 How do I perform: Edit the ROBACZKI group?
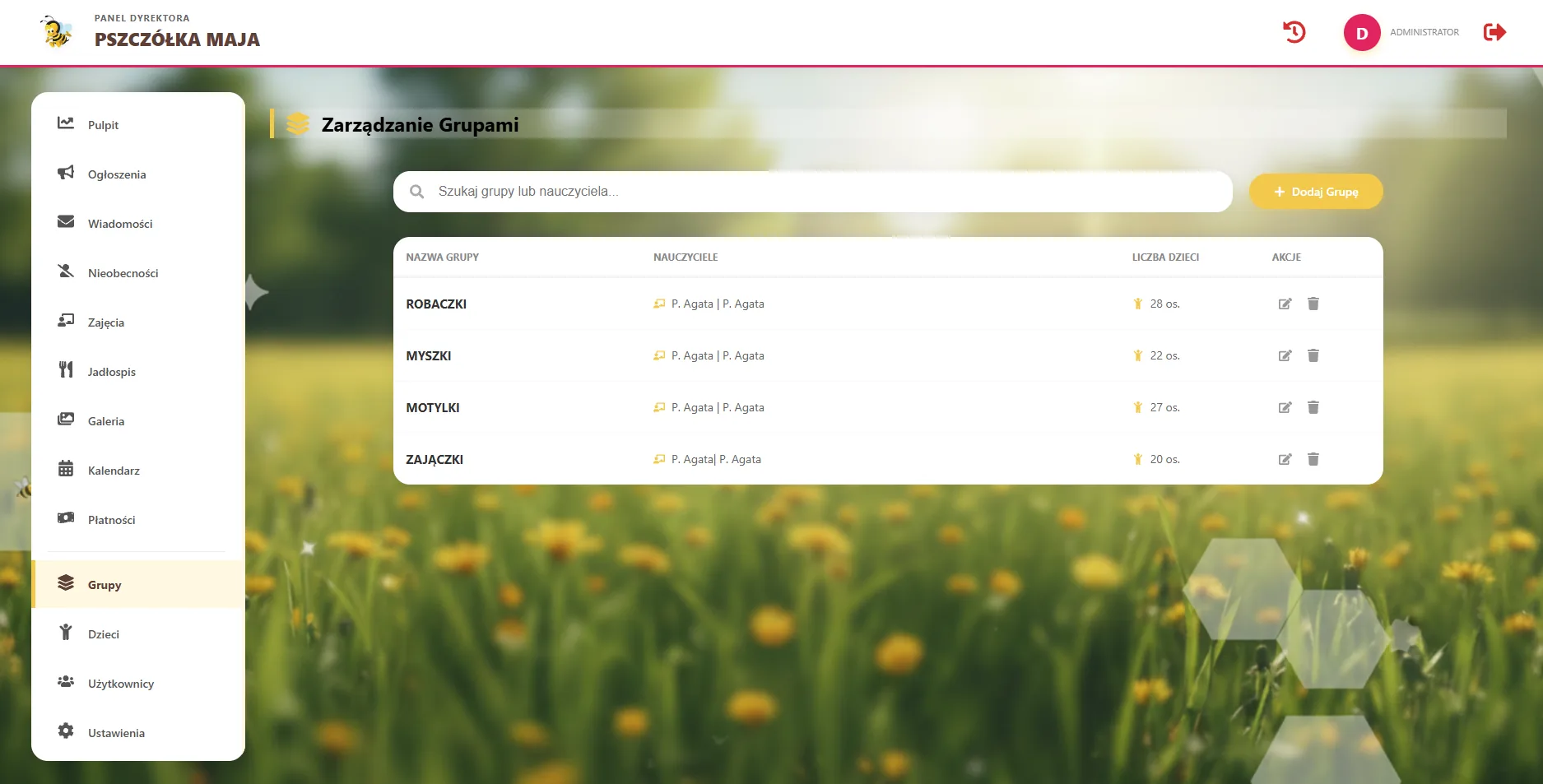(1285, 304)
